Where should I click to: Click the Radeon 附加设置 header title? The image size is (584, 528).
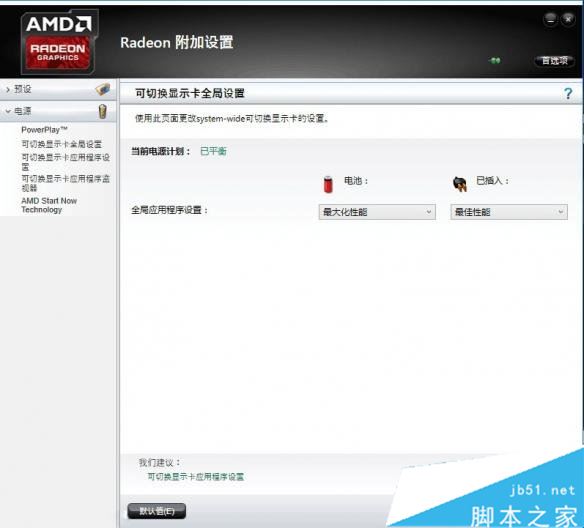pyautogui.click(x=177, y=42)
